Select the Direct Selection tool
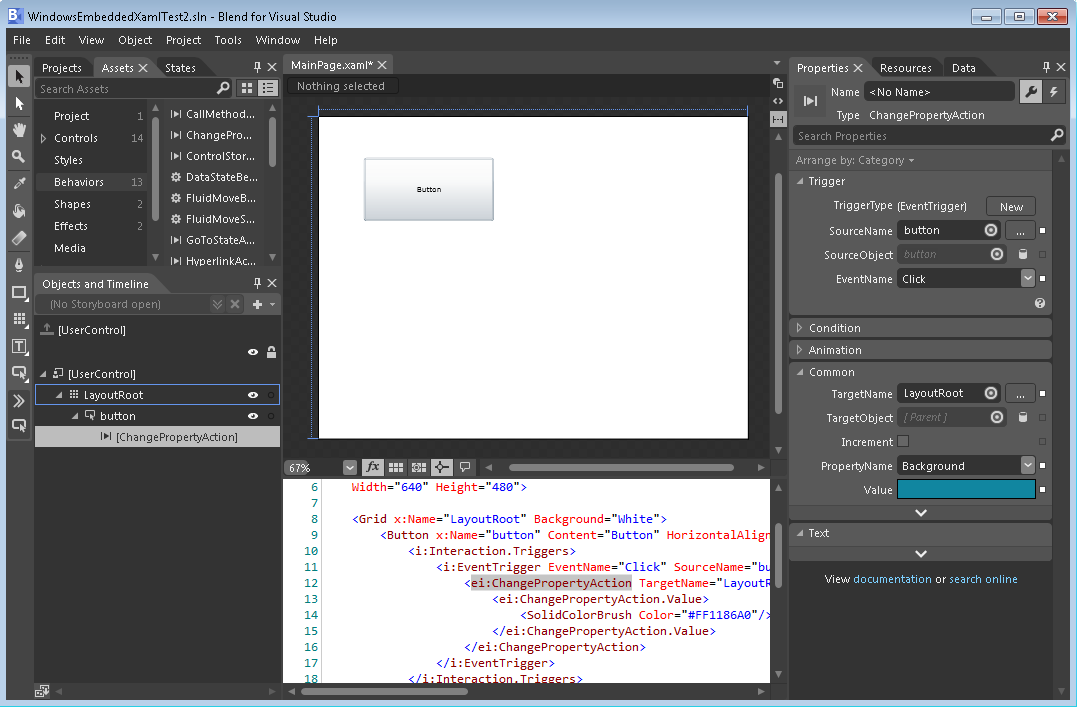This screenshot has height=707, width=1077. (x=19, y=104)
